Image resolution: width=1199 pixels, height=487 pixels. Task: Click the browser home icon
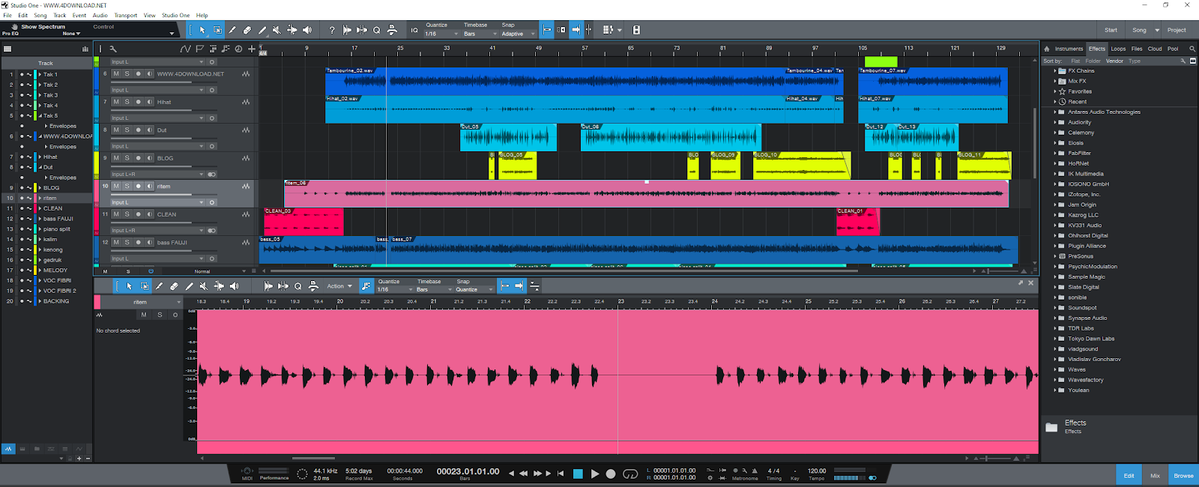coord(1046,49)
